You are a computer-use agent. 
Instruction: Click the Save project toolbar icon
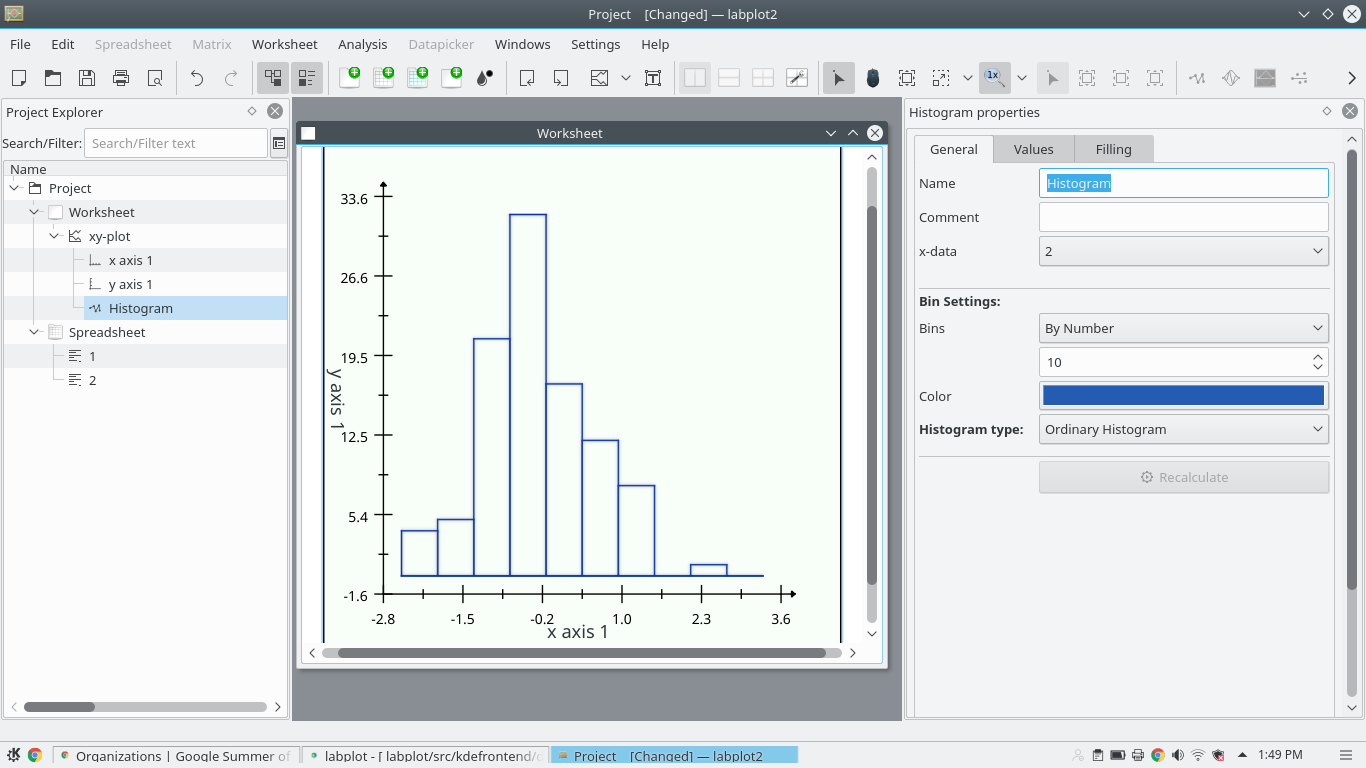tap(87, 78)
